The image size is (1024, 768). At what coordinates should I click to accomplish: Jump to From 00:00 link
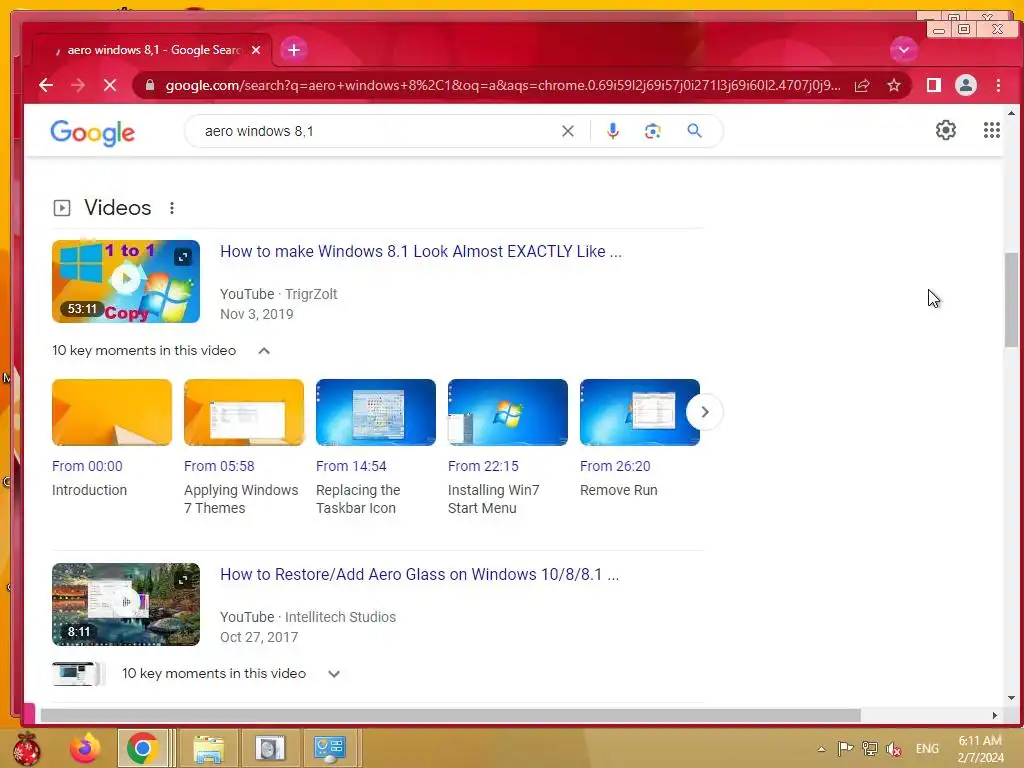87,466
